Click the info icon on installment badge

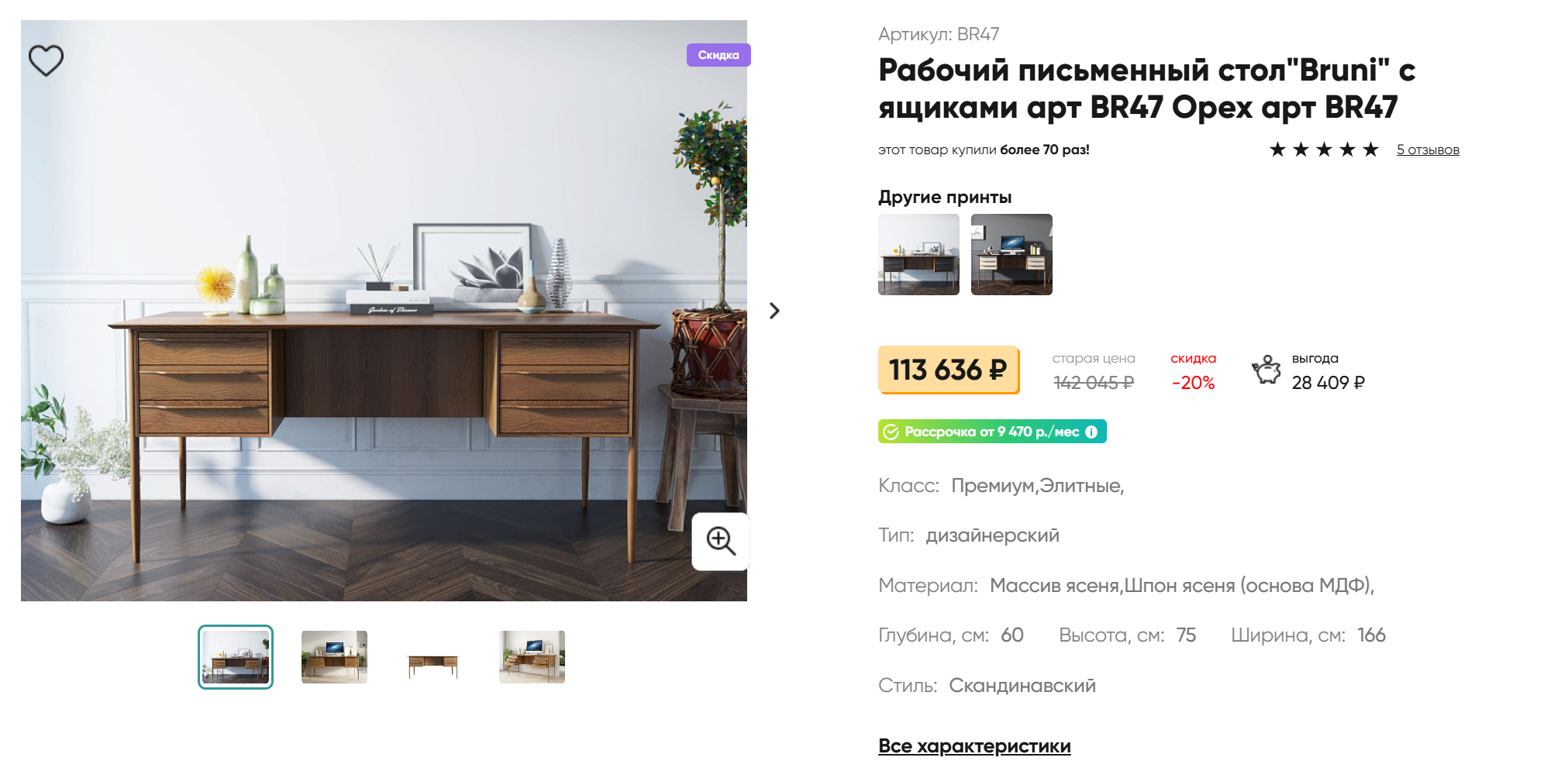(x=1091, y=432)
